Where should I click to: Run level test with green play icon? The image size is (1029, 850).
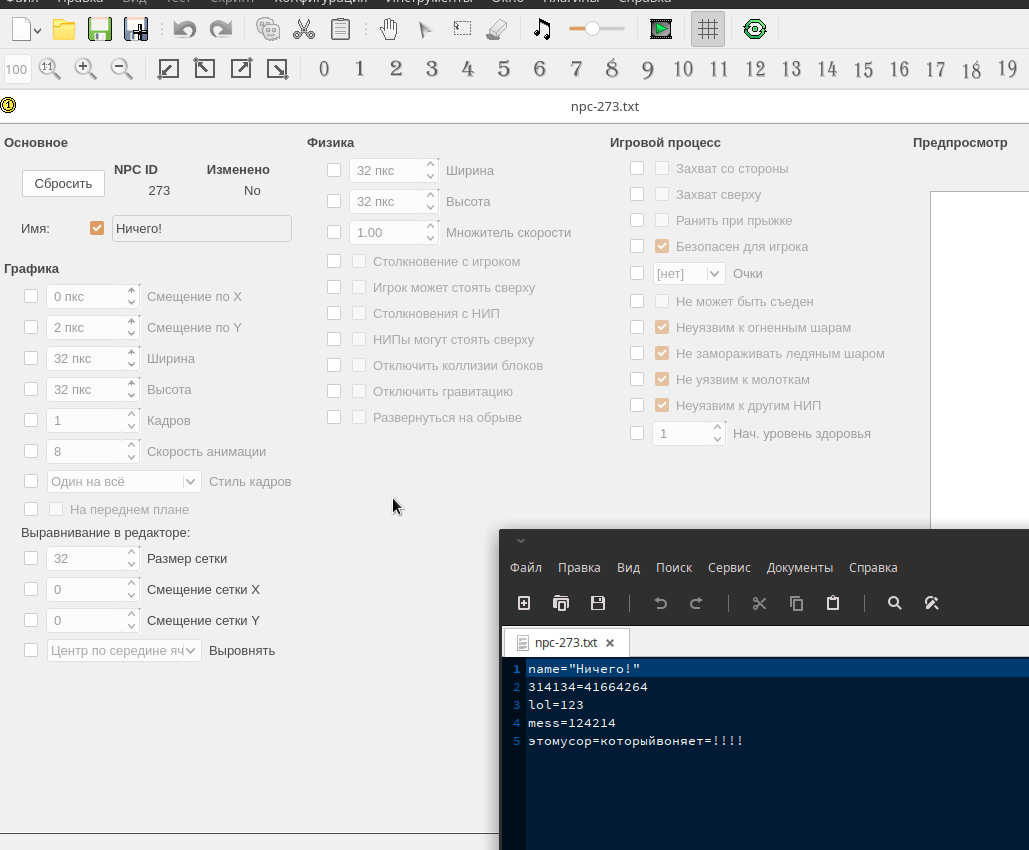661,30
